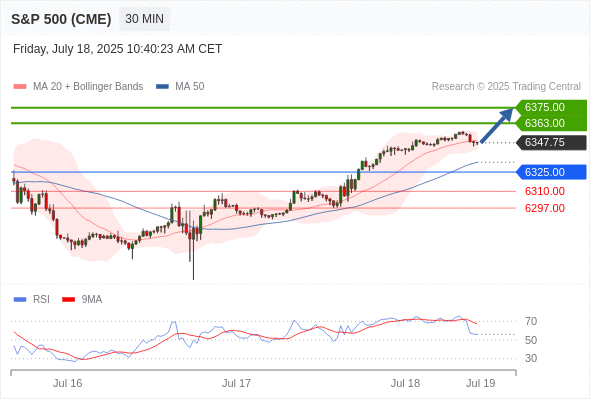
Task: Click the 6375.00 resistance price tag
Action: (550, 107)
